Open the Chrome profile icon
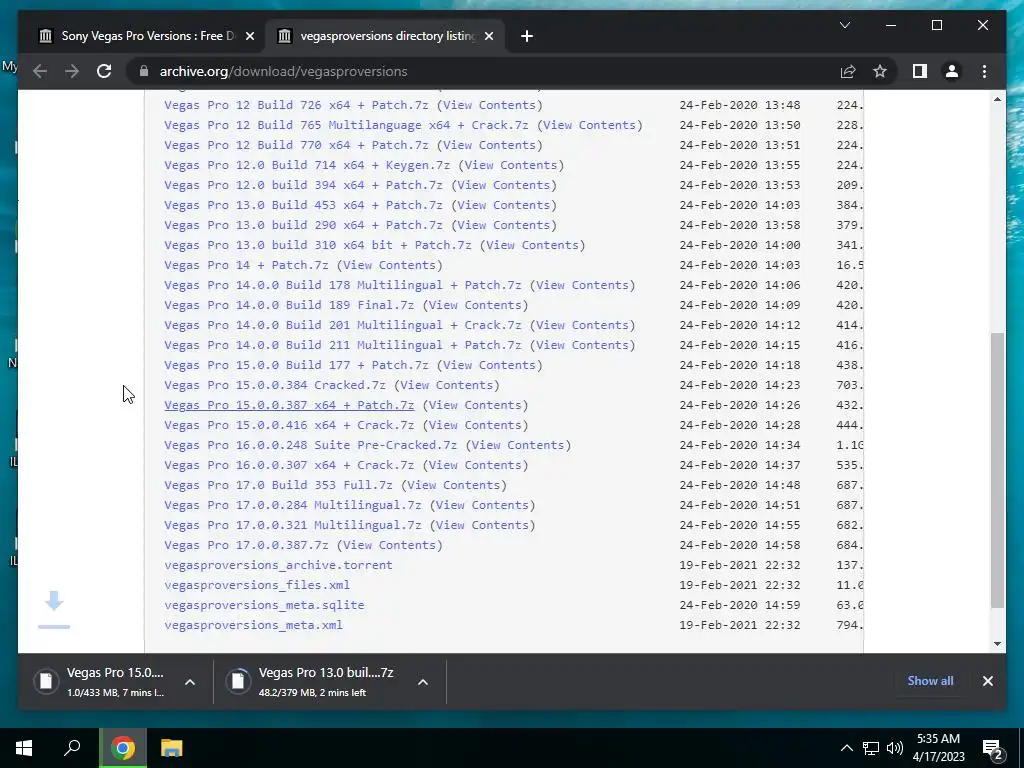 (x=952, y=71)
